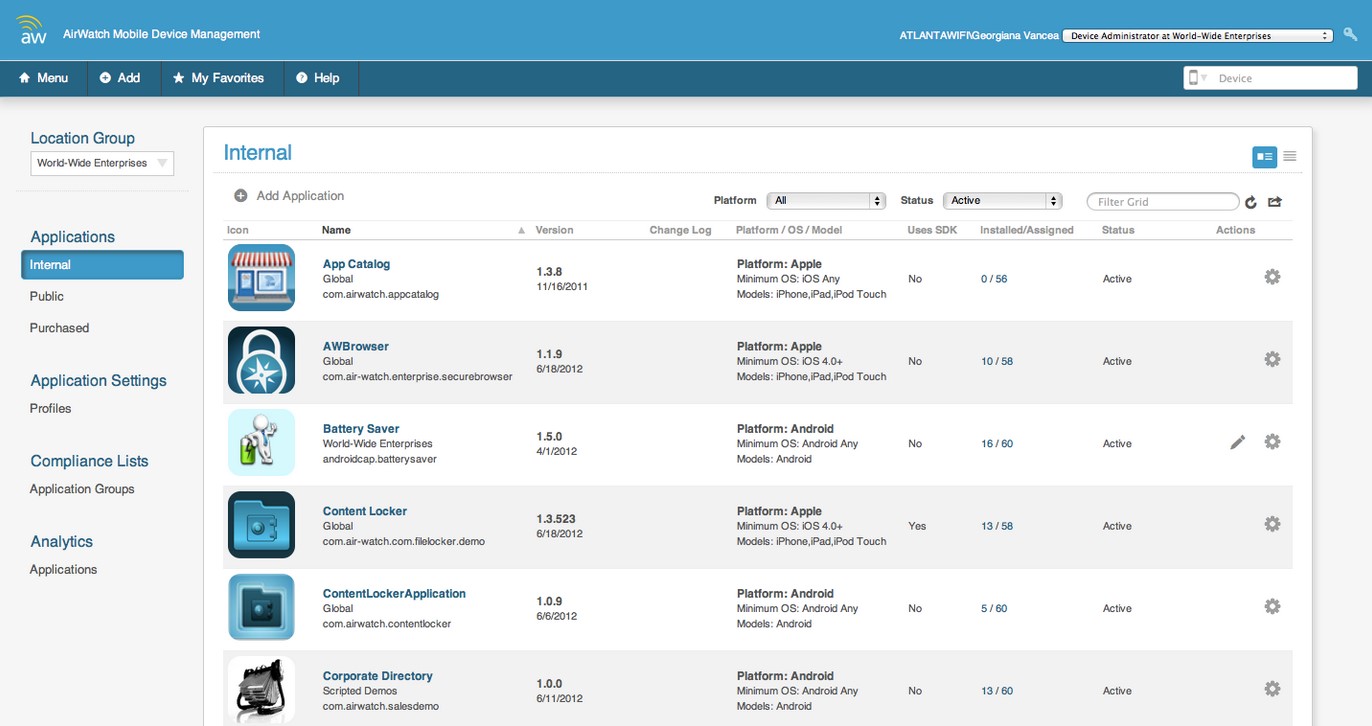Open gear actions for Content Locker
The height and width of the screenshot is (726, 1372).
coord(1272,524)
